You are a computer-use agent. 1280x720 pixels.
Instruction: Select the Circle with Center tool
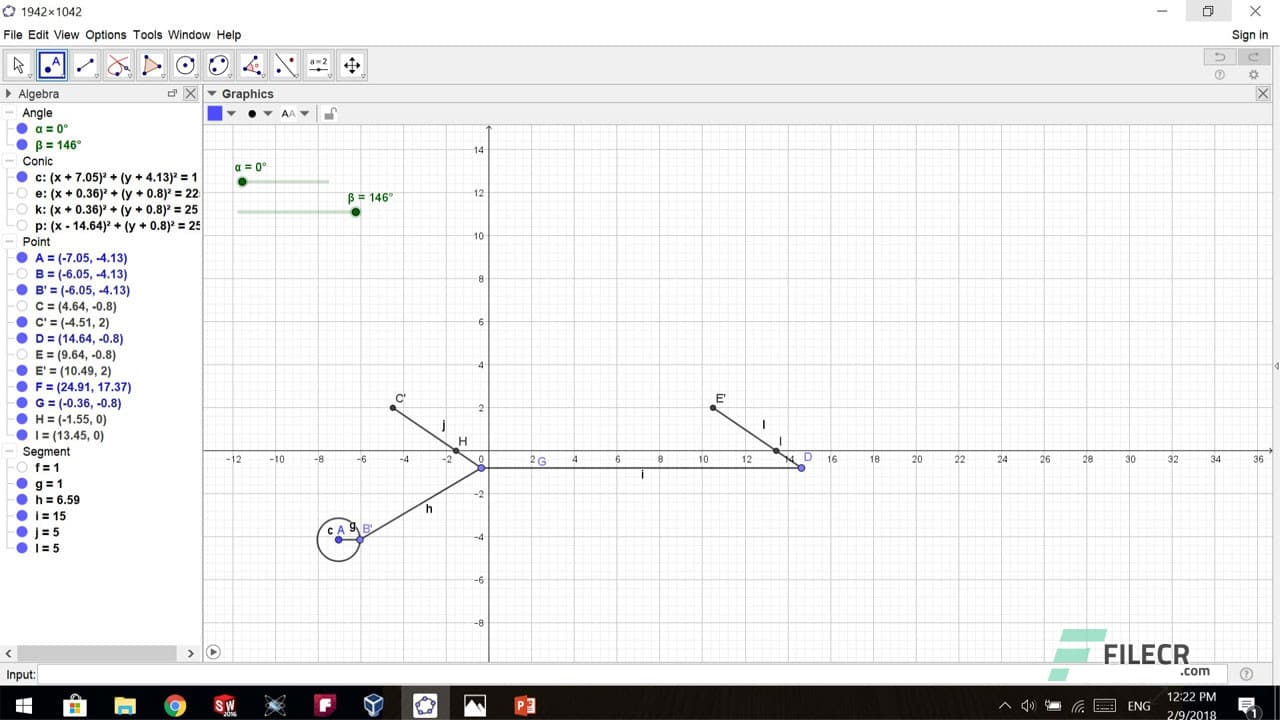coord(186,64)
